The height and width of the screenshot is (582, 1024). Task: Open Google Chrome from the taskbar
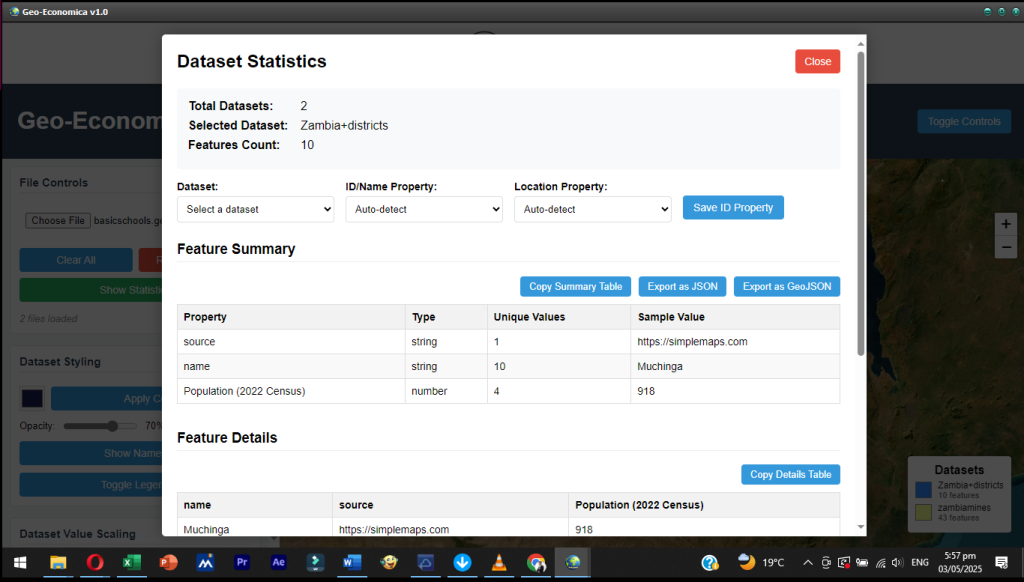tap(535, 562)
